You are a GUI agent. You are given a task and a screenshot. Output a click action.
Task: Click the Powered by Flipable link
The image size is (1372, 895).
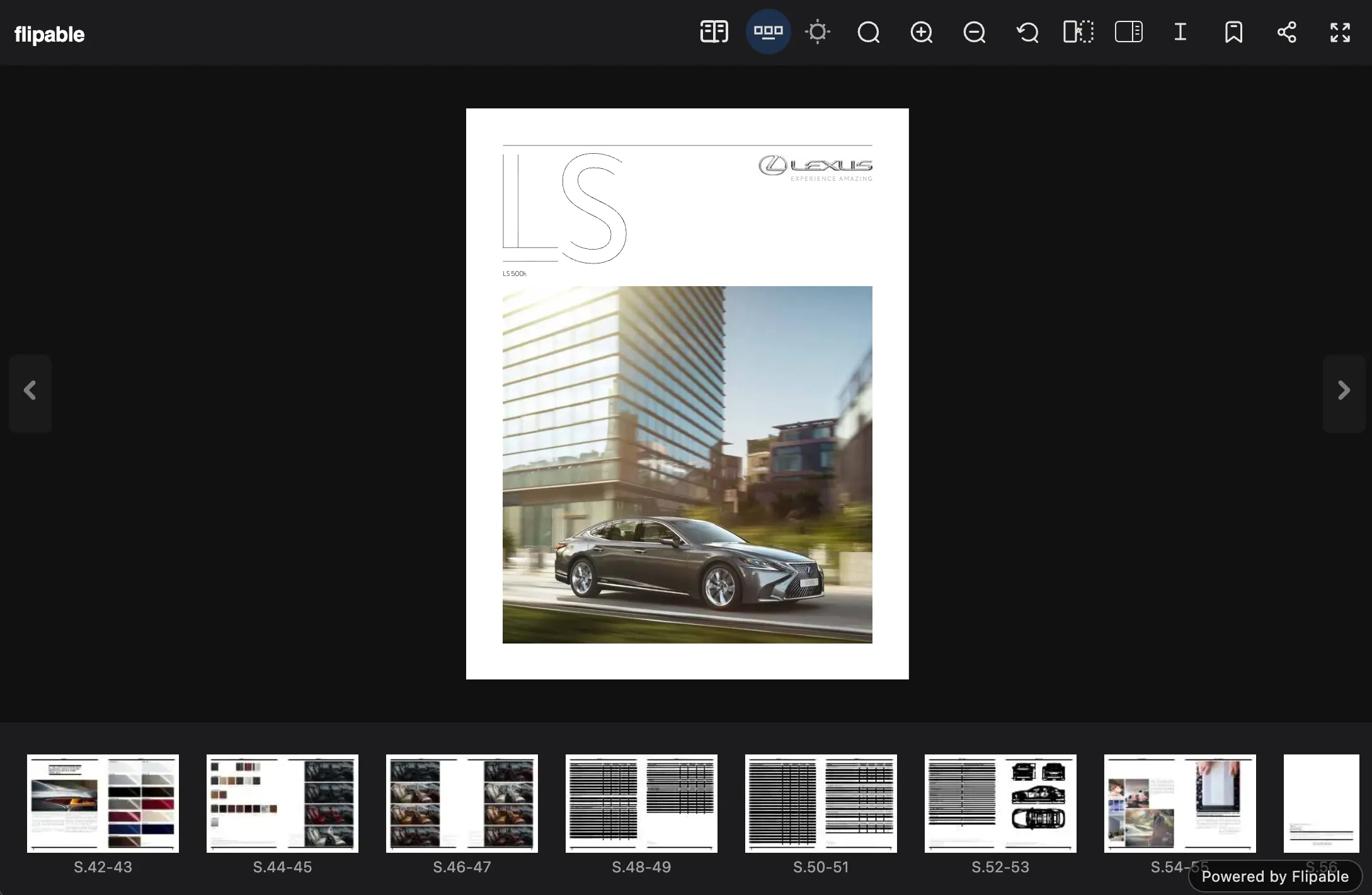point(1275,877)
